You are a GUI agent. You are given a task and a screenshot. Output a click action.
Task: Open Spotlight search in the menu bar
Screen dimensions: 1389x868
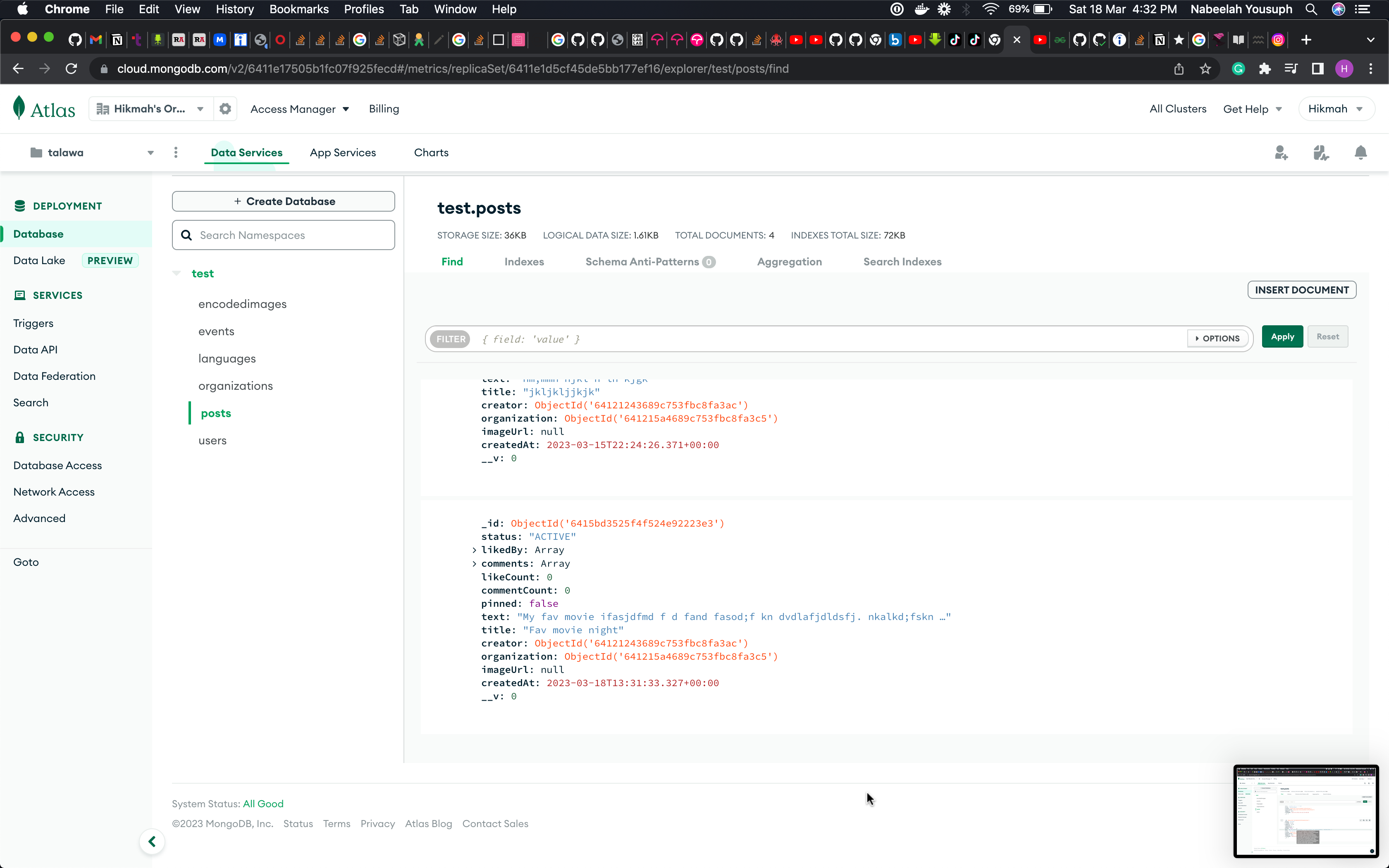[x=1311, y=9]
